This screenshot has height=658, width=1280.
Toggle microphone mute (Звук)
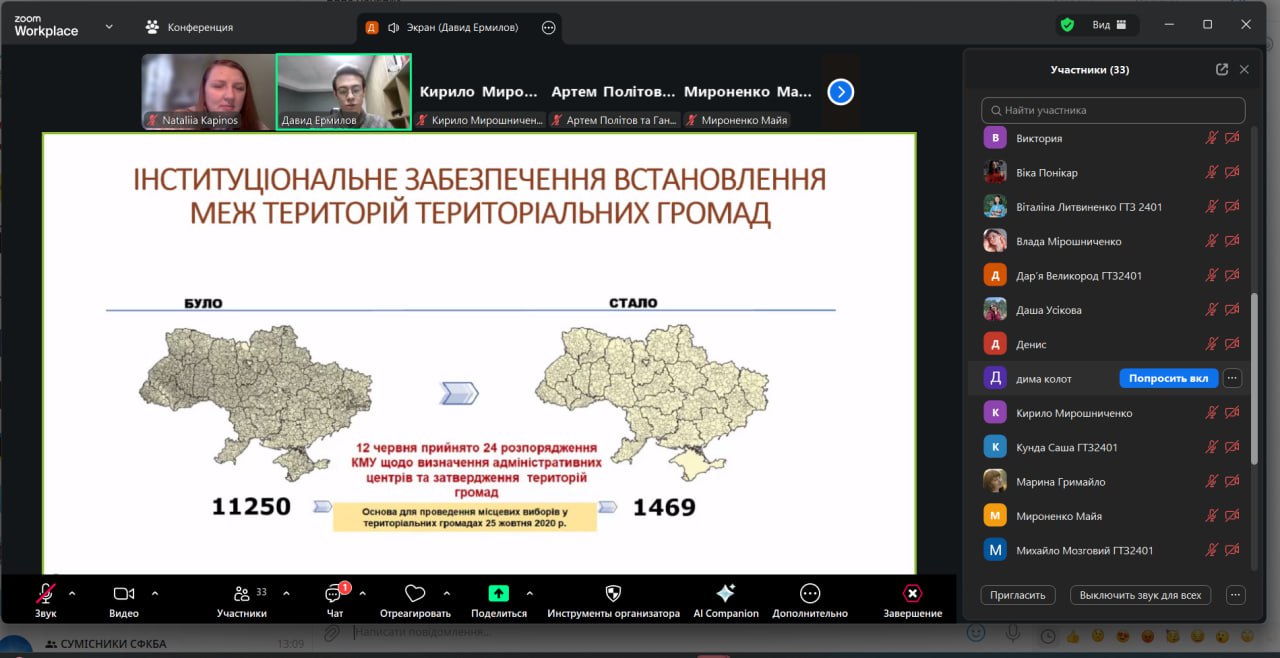[45, 594]
